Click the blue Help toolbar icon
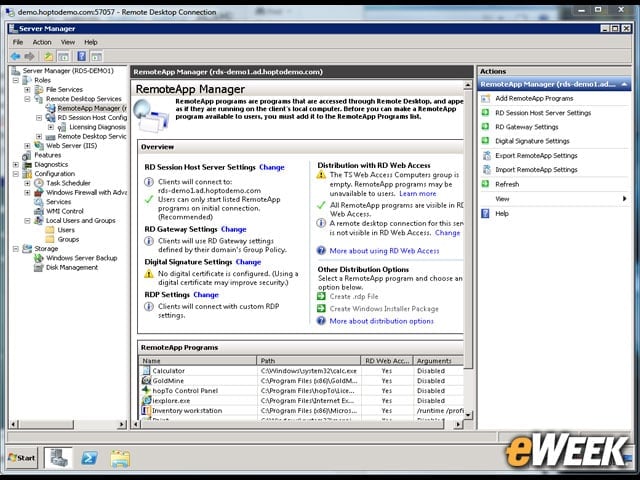This screenshot has height=480, width=640. pos(82,56)
